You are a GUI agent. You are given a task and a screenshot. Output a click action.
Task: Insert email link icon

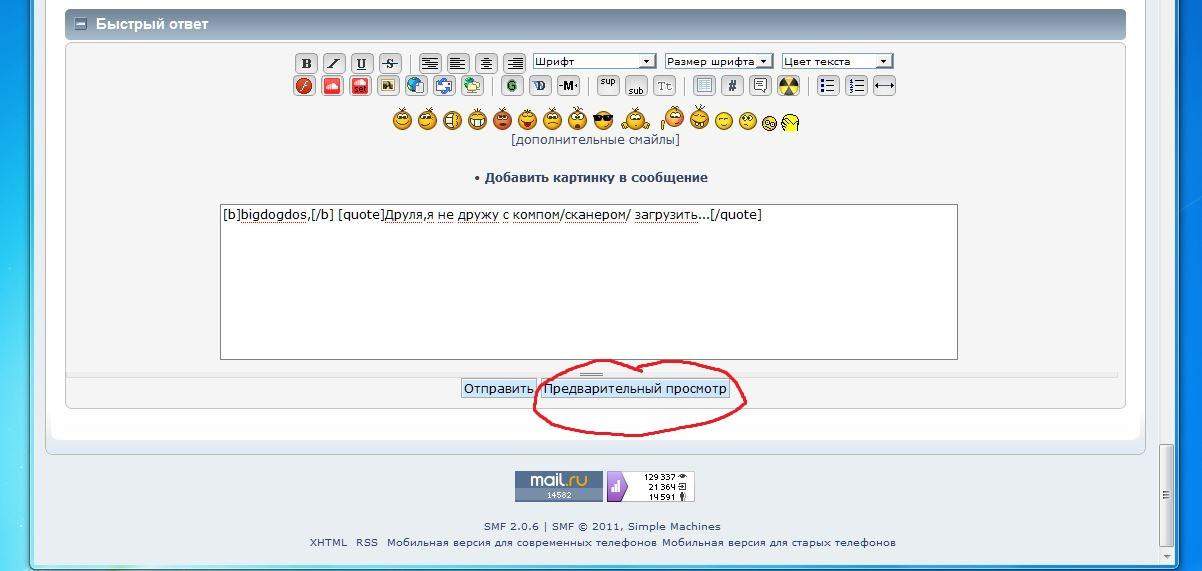tap(472, 86)
